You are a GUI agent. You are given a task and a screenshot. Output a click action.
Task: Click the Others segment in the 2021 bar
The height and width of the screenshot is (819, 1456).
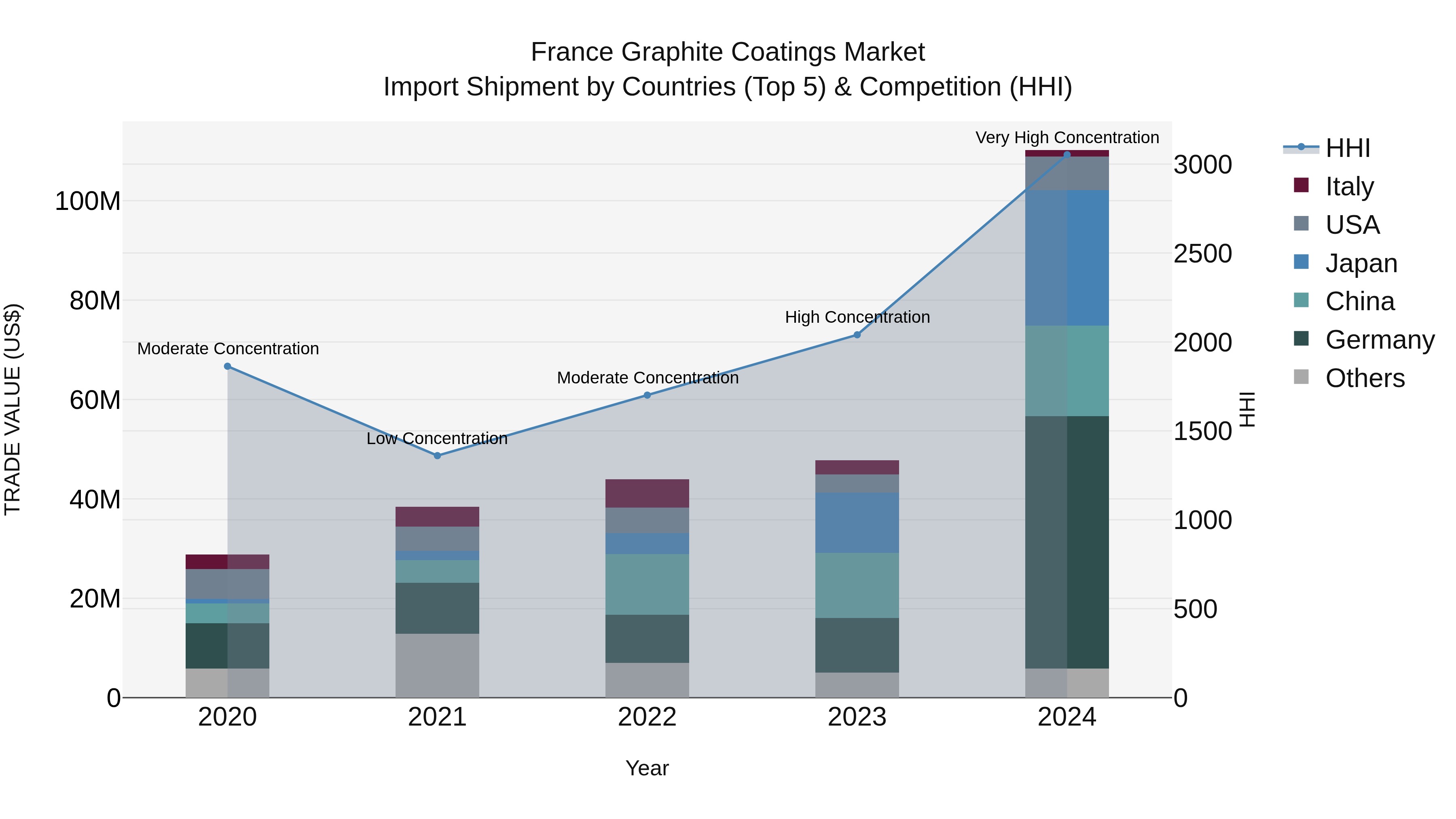tap(438, 665)
